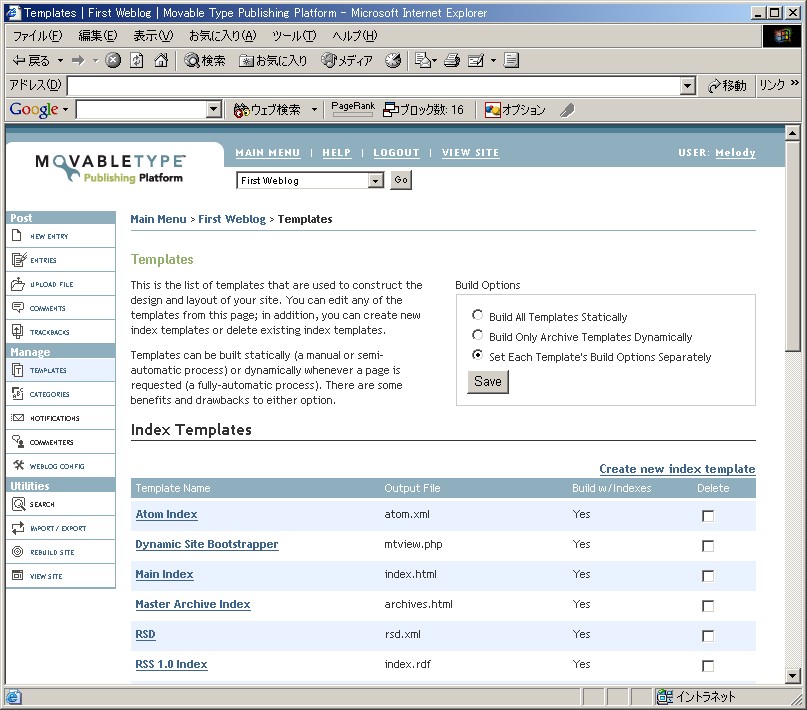This screenshot has width=807, height=710.
Task: Click Go button beside weblog selector
Action: [401, 180]
